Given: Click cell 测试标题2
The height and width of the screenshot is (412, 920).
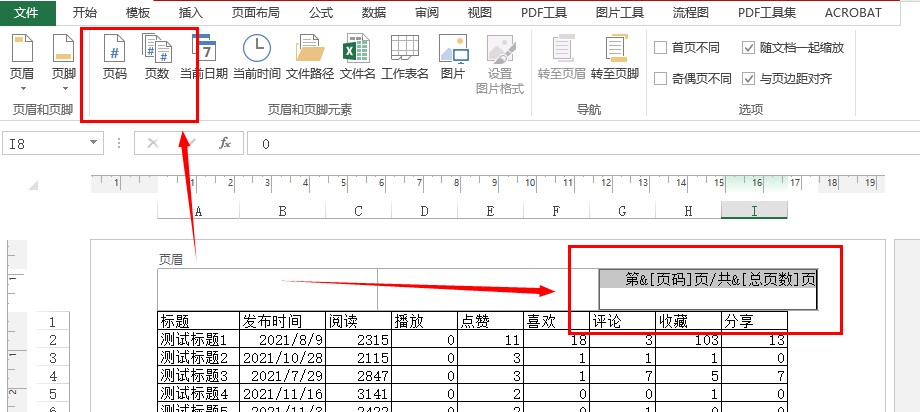Looking at the screenshot, I should click(199, 357).
